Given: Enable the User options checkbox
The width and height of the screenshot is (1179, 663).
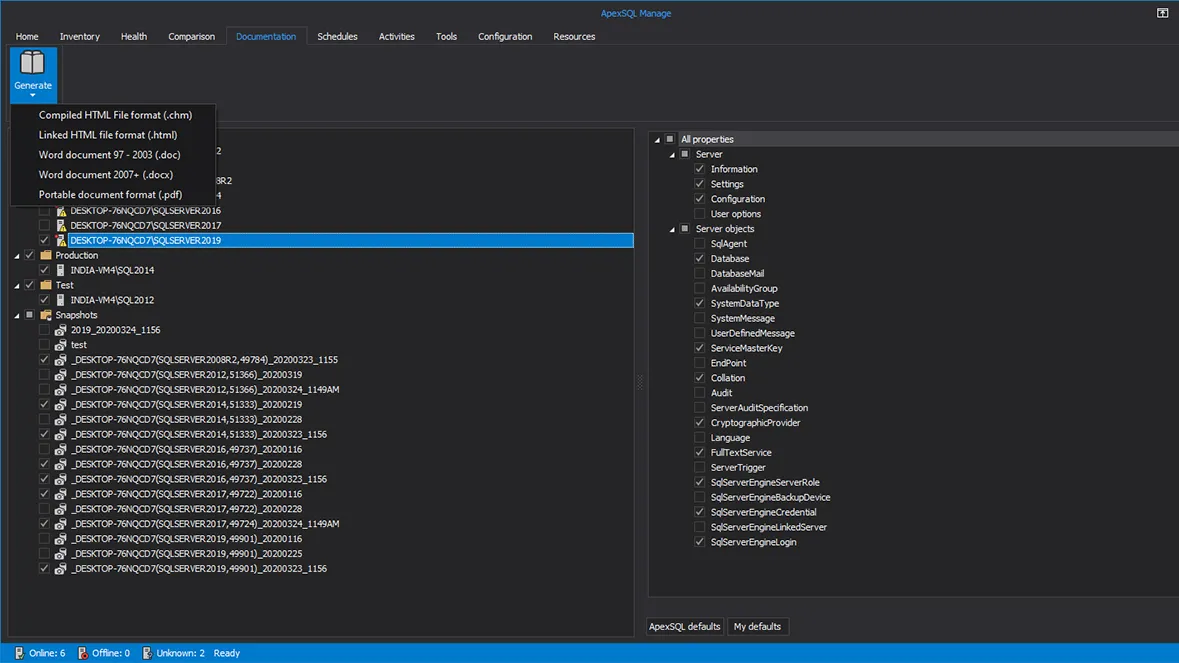Looking at the screenshot, I should pos(700,214).
